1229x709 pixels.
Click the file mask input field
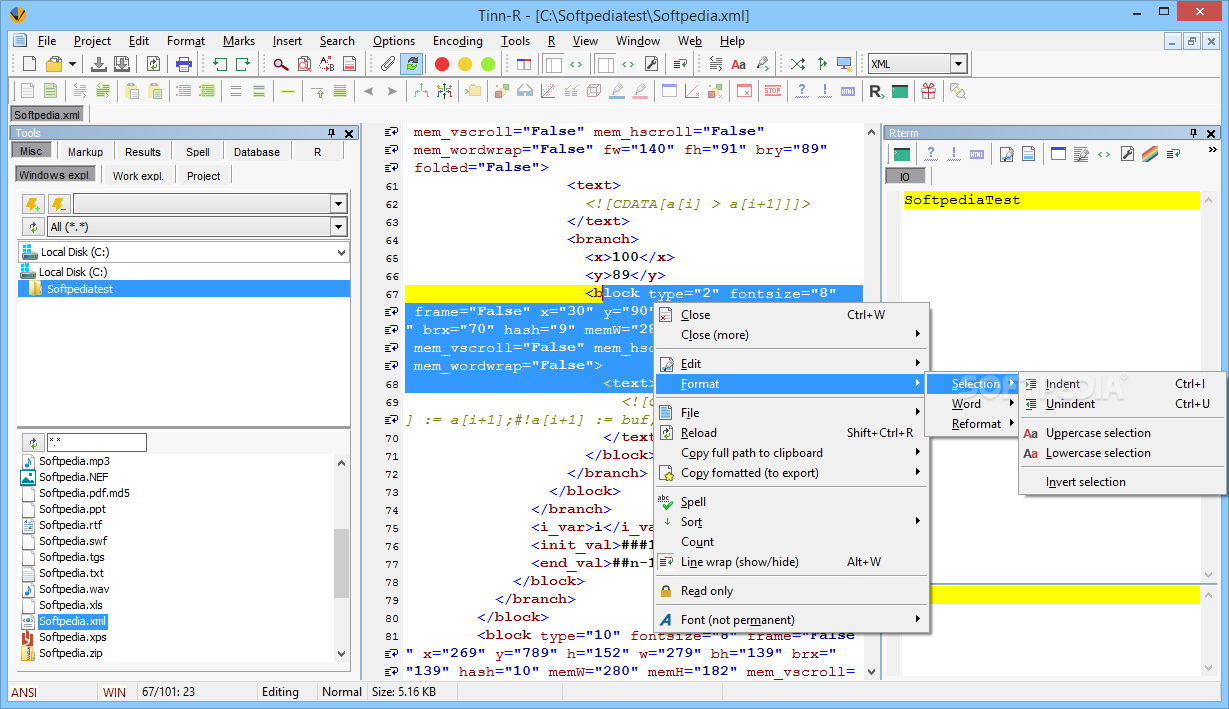tap(96, 442)
